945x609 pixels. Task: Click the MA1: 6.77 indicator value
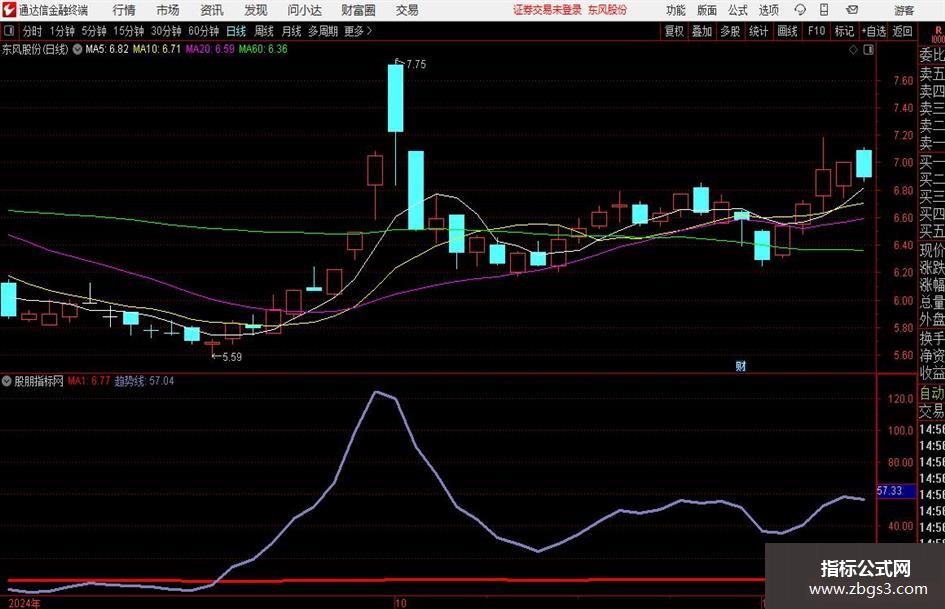click(x=89, y=381)
